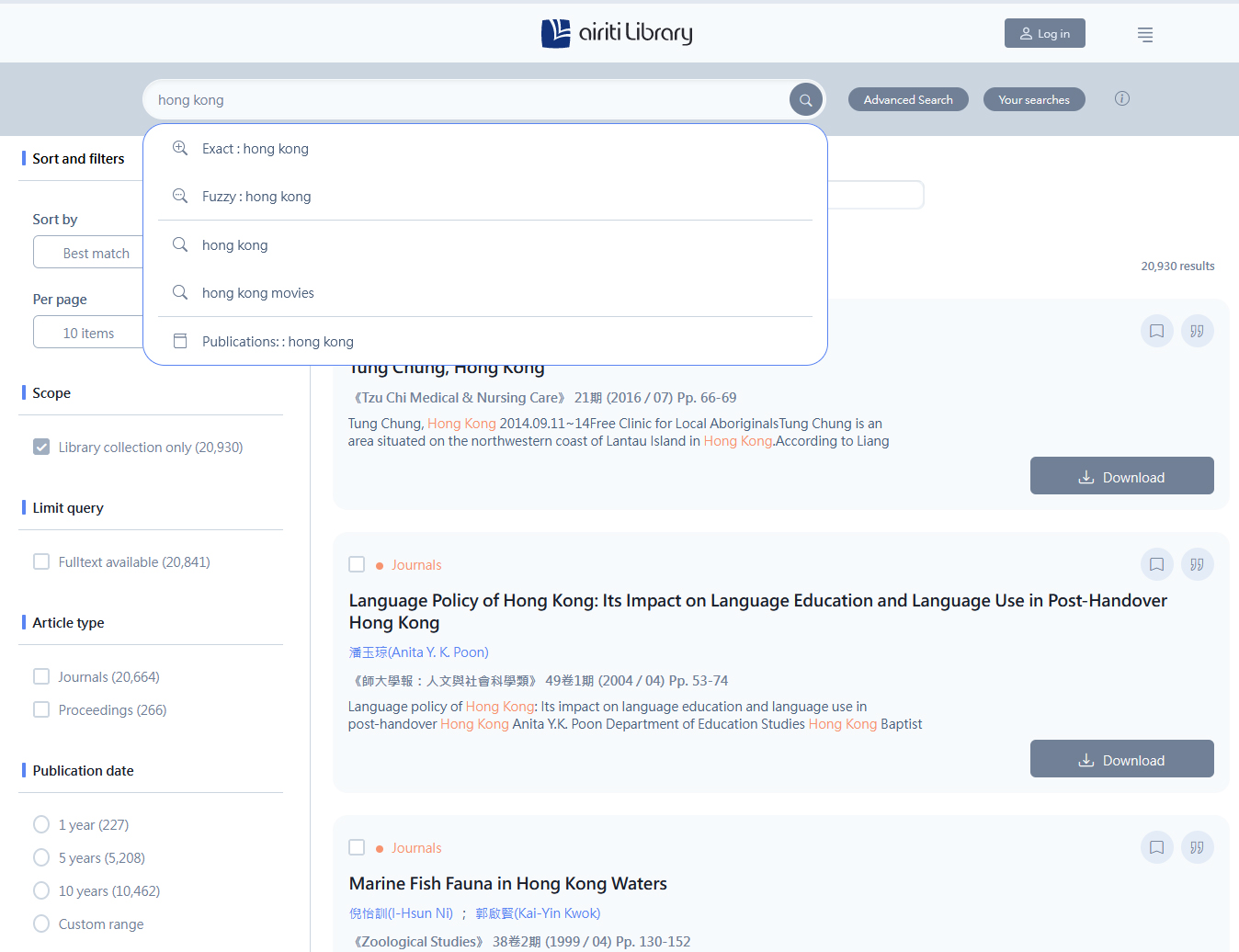
Task: Cite the Language Policy article
Action: (x=1198, y=564)
